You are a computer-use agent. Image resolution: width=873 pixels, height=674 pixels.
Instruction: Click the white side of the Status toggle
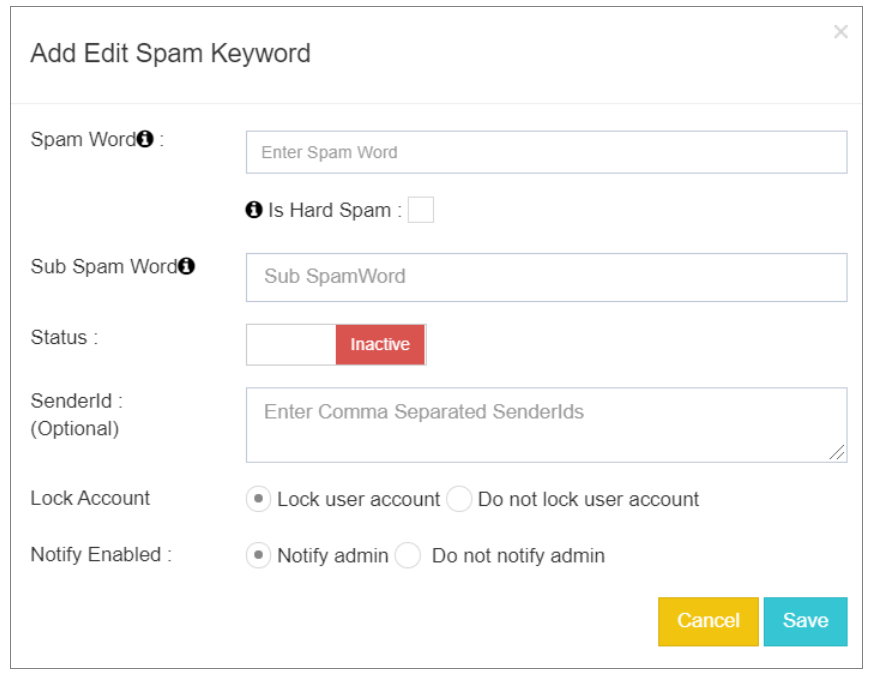(290, 344)
